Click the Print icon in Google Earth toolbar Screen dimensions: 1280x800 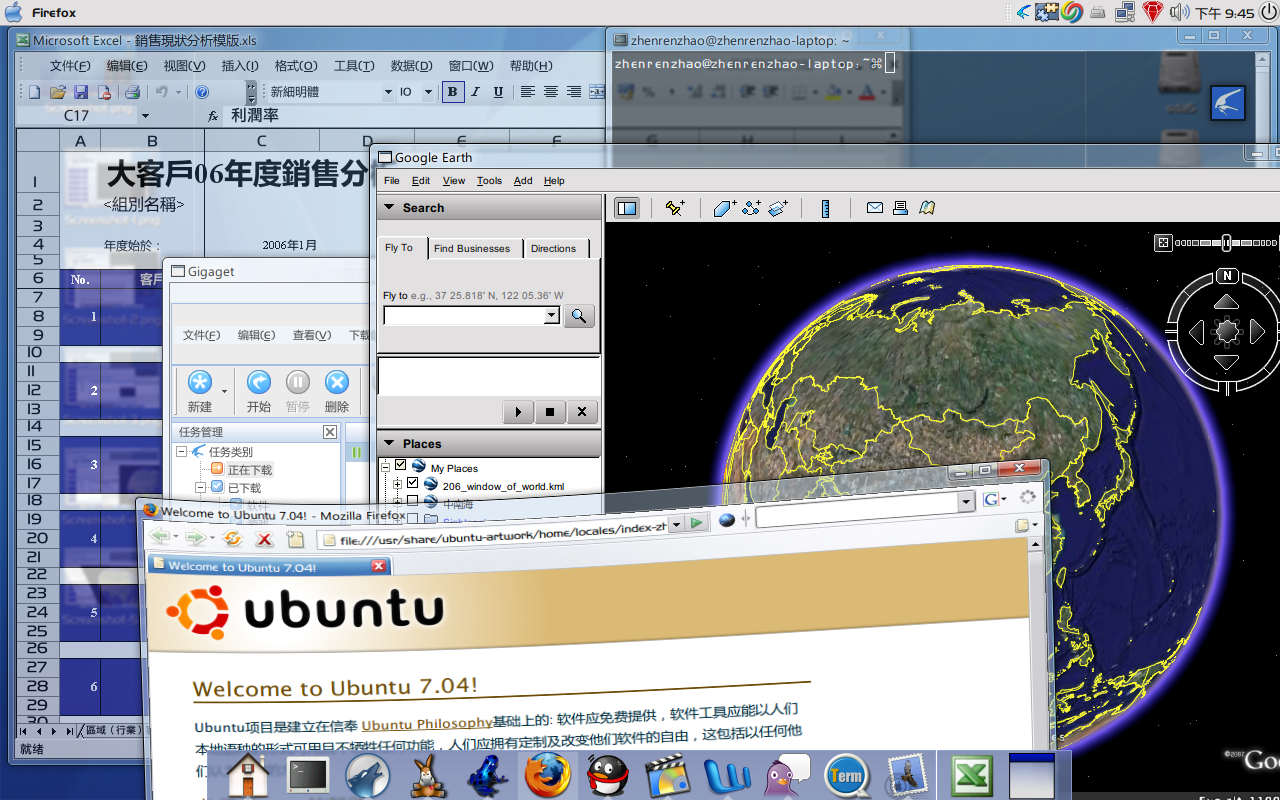(900, 208)
